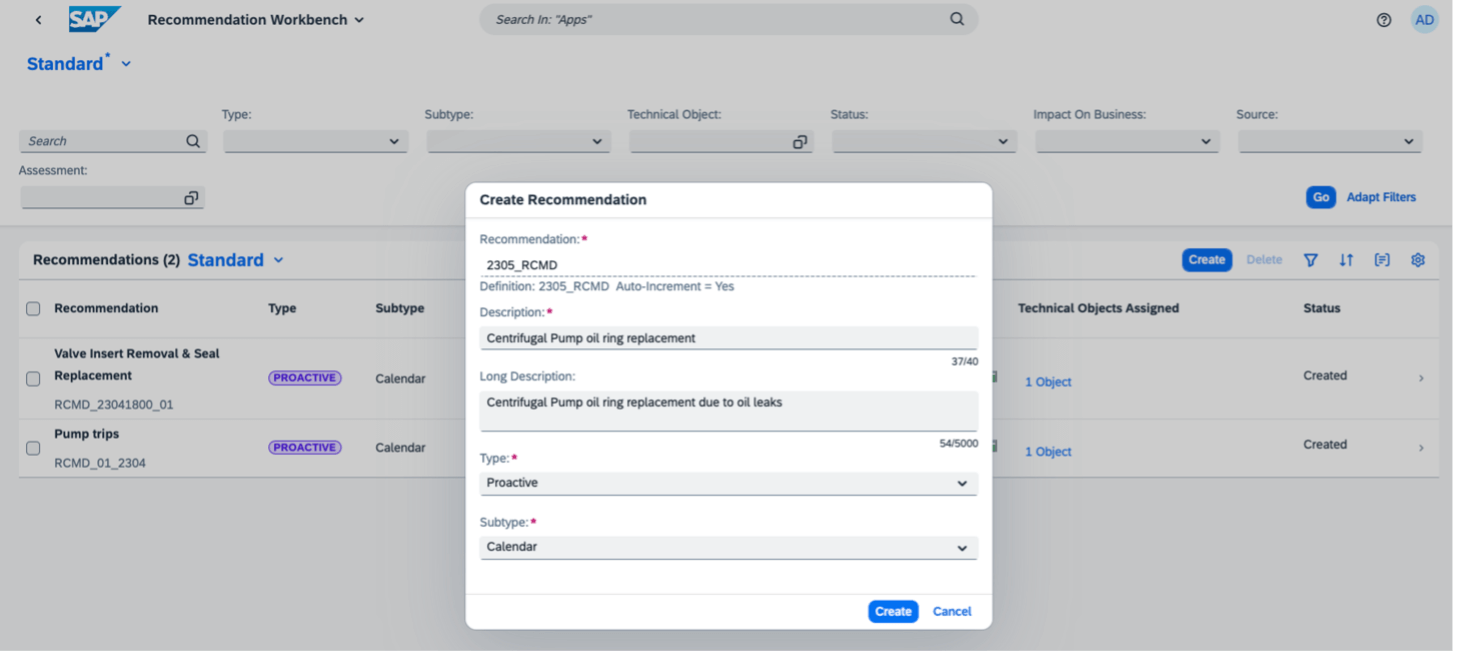Image resolution: width=1457 pixels, height=653 pixels.
Task: Select the header checkbox to select all recommendations
Action: click(x=32, y=308)
